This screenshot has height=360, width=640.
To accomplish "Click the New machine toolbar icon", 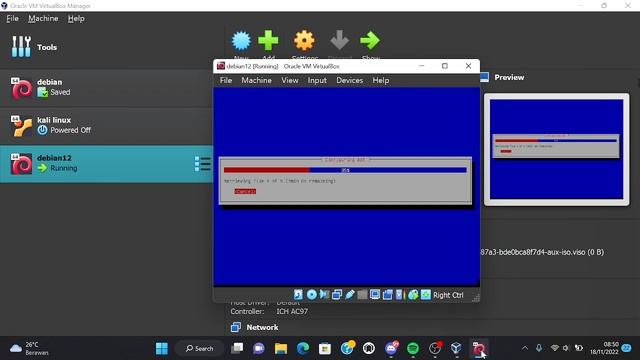I will [241, 41].
